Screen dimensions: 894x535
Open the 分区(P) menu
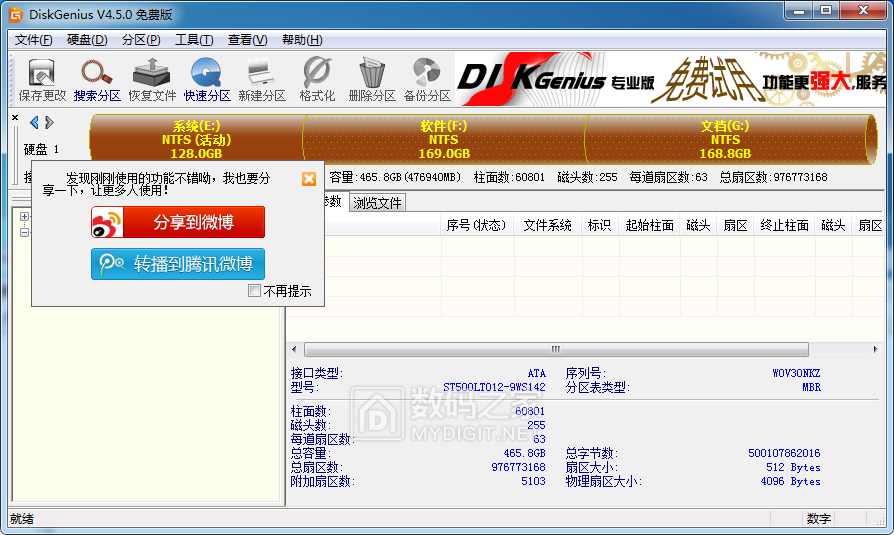[141, 40]
